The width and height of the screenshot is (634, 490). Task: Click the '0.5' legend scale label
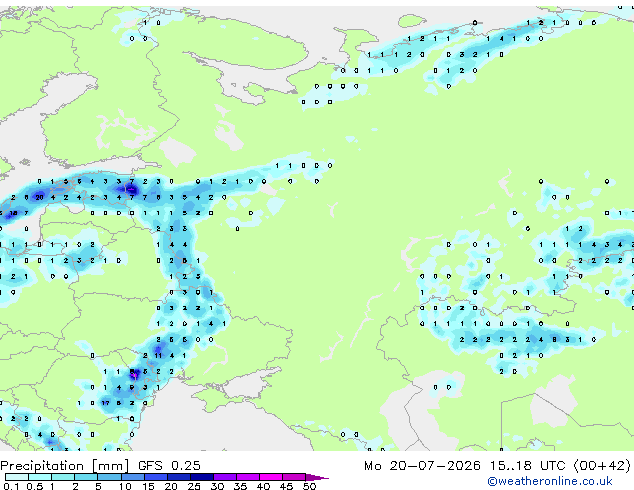tap(35, 486)
